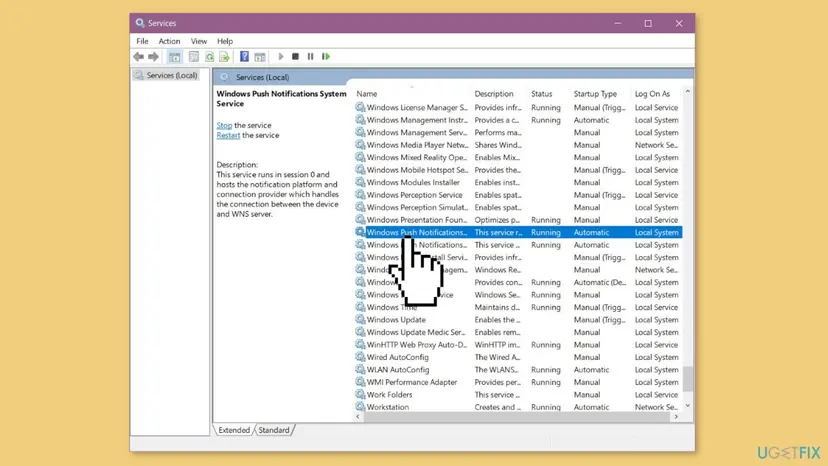Viewport: 828px width, 466px height.
Task: Click the Stop Service square icon
Action: (295, 57)
